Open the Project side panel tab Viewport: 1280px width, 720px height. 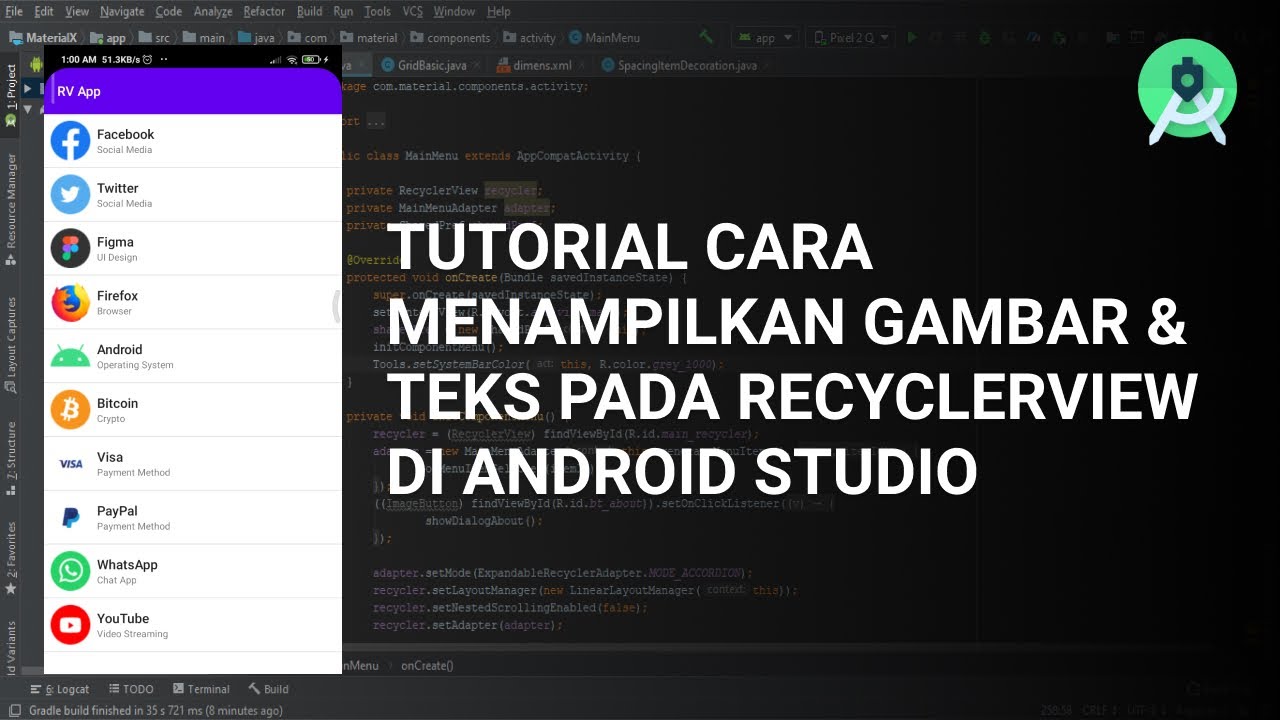(11, 94)
